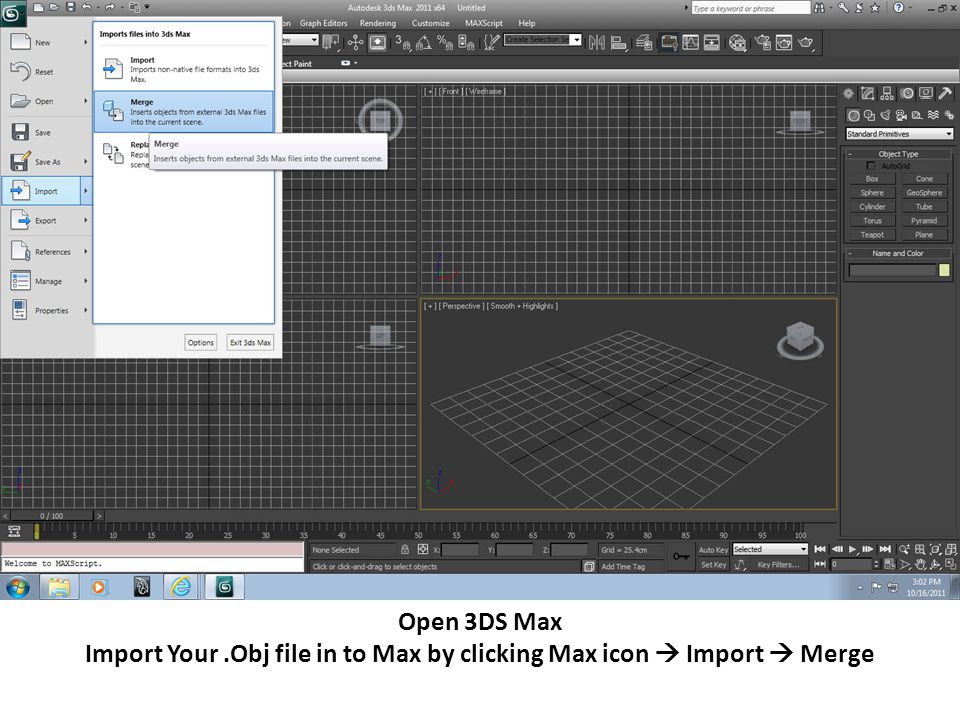
Task: Select the Lights category icon
Action: click(885, 115)
